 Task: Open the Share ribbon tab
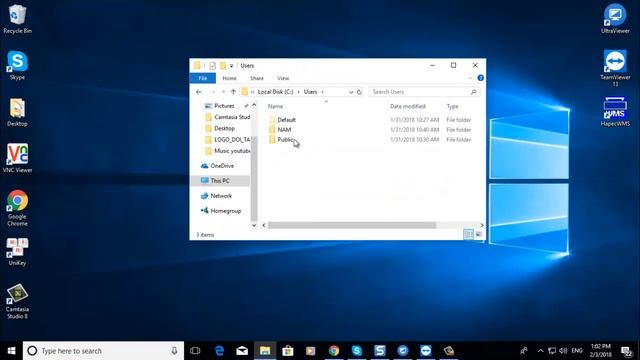(257, 78)
